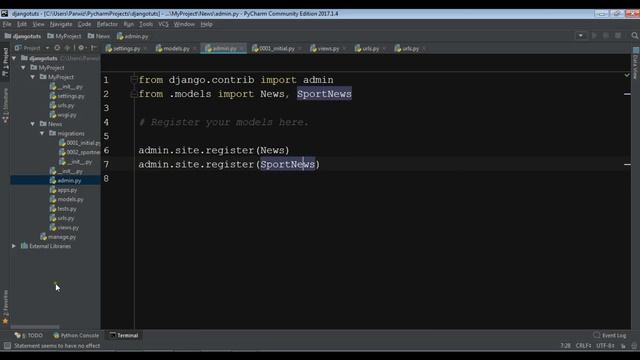
Task: Click the Search Everywhere magnifier icon
Action: [635, 36]
